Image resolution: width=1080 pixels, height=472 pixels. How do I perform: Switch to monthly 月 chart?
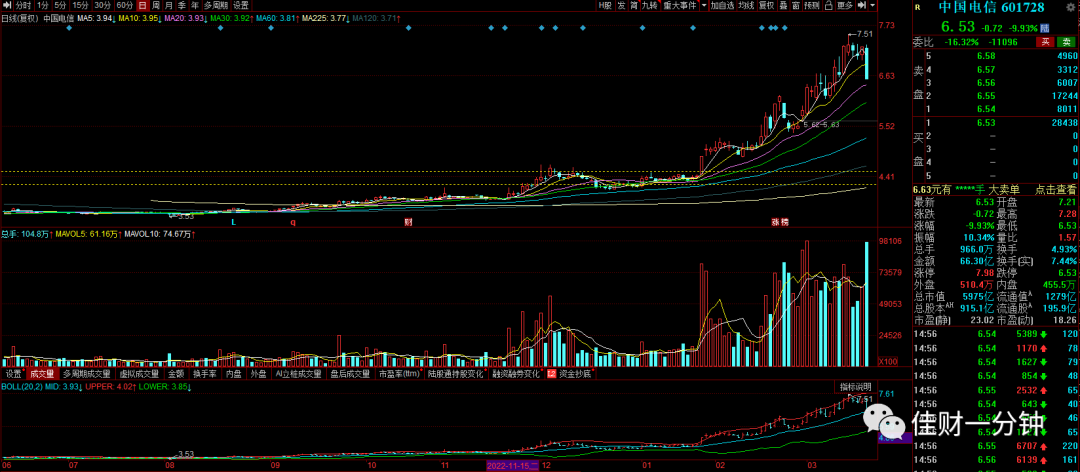tap(169, 5)
